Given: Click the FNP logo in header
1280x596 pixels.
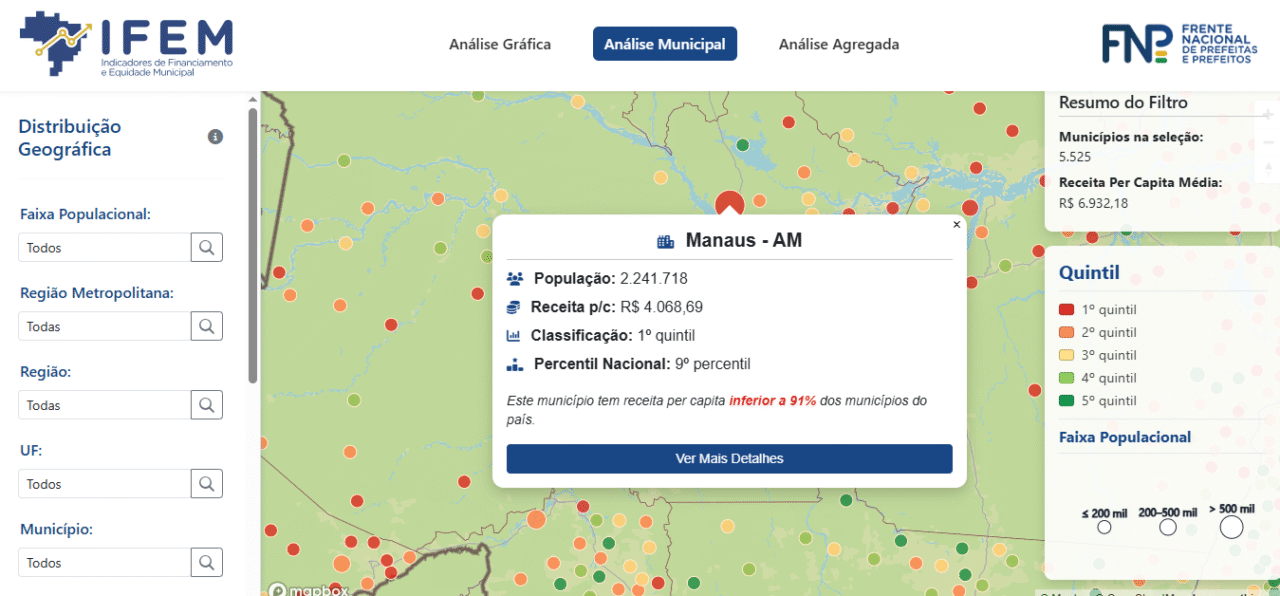Looking at the screenshot, I should coord(1177,44).
